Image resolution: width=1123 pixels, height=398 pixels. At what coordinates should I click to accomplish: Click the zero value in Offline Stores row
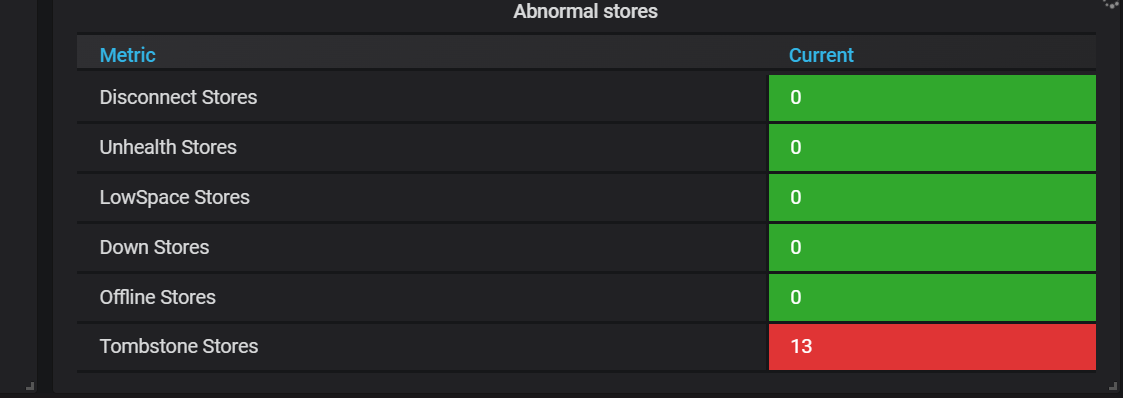(x=796, y=297)
